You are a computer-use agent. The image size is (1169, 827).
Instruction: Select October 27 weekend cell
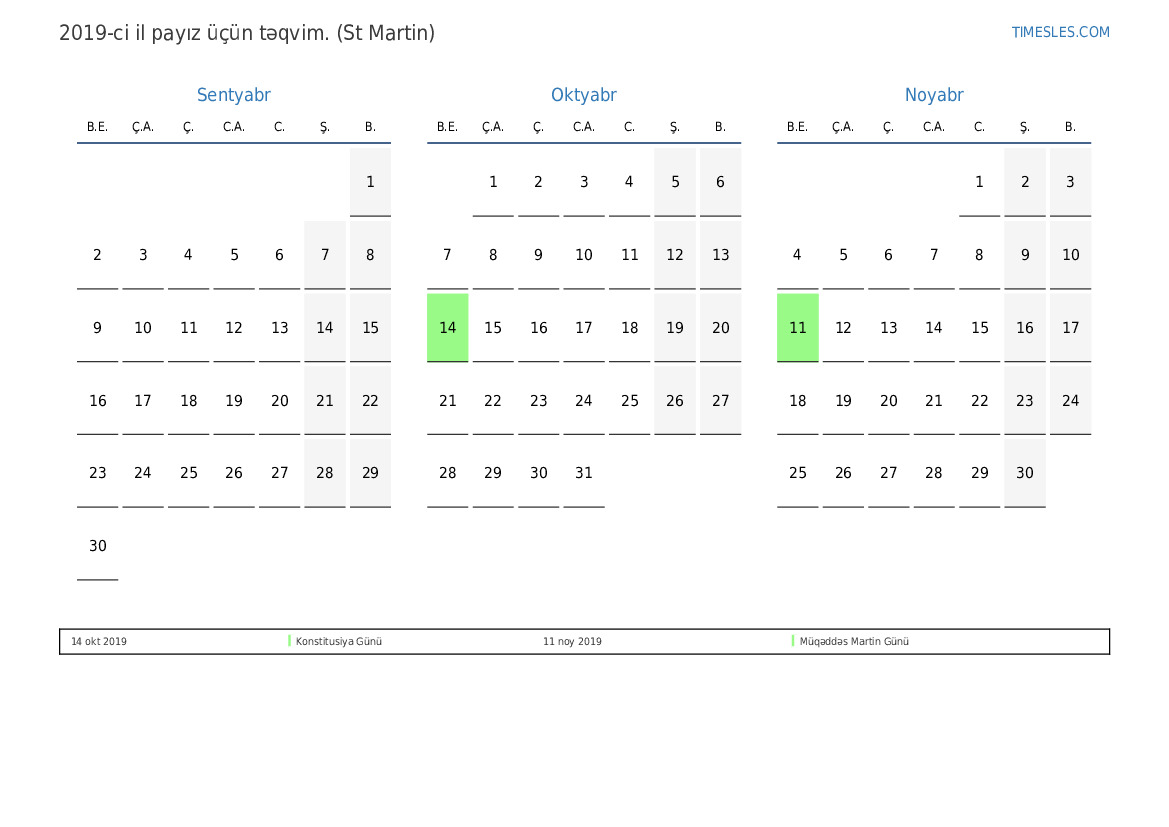pos(720,401)
